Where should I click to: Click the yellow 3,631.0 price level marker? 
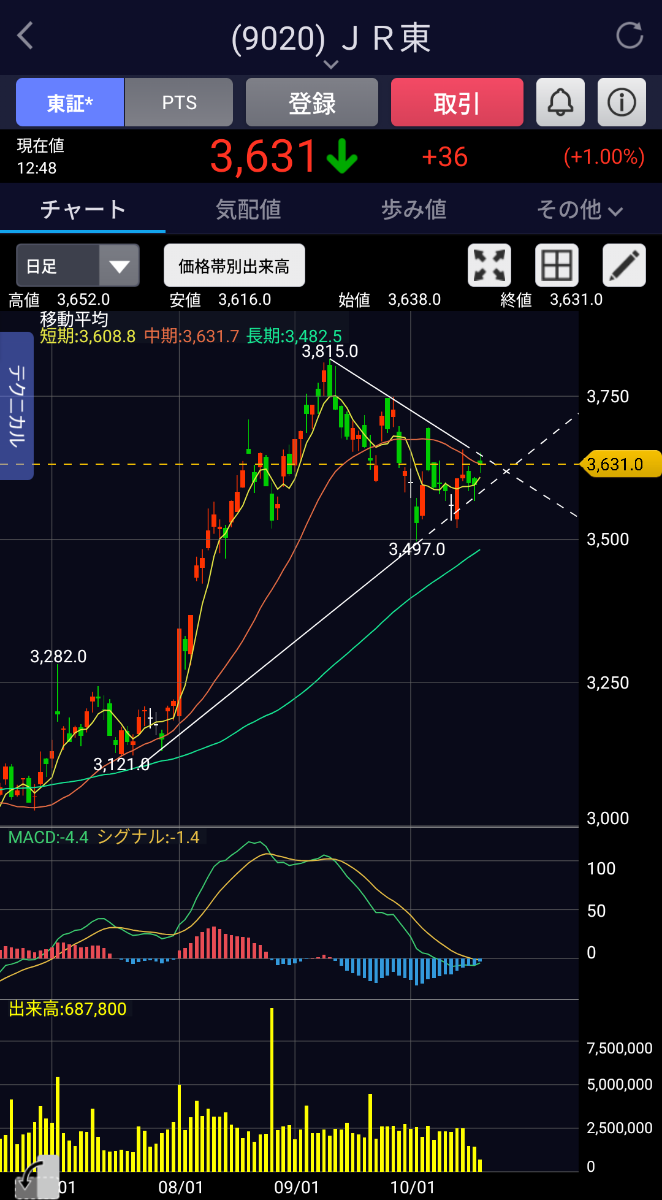[621, 464]
